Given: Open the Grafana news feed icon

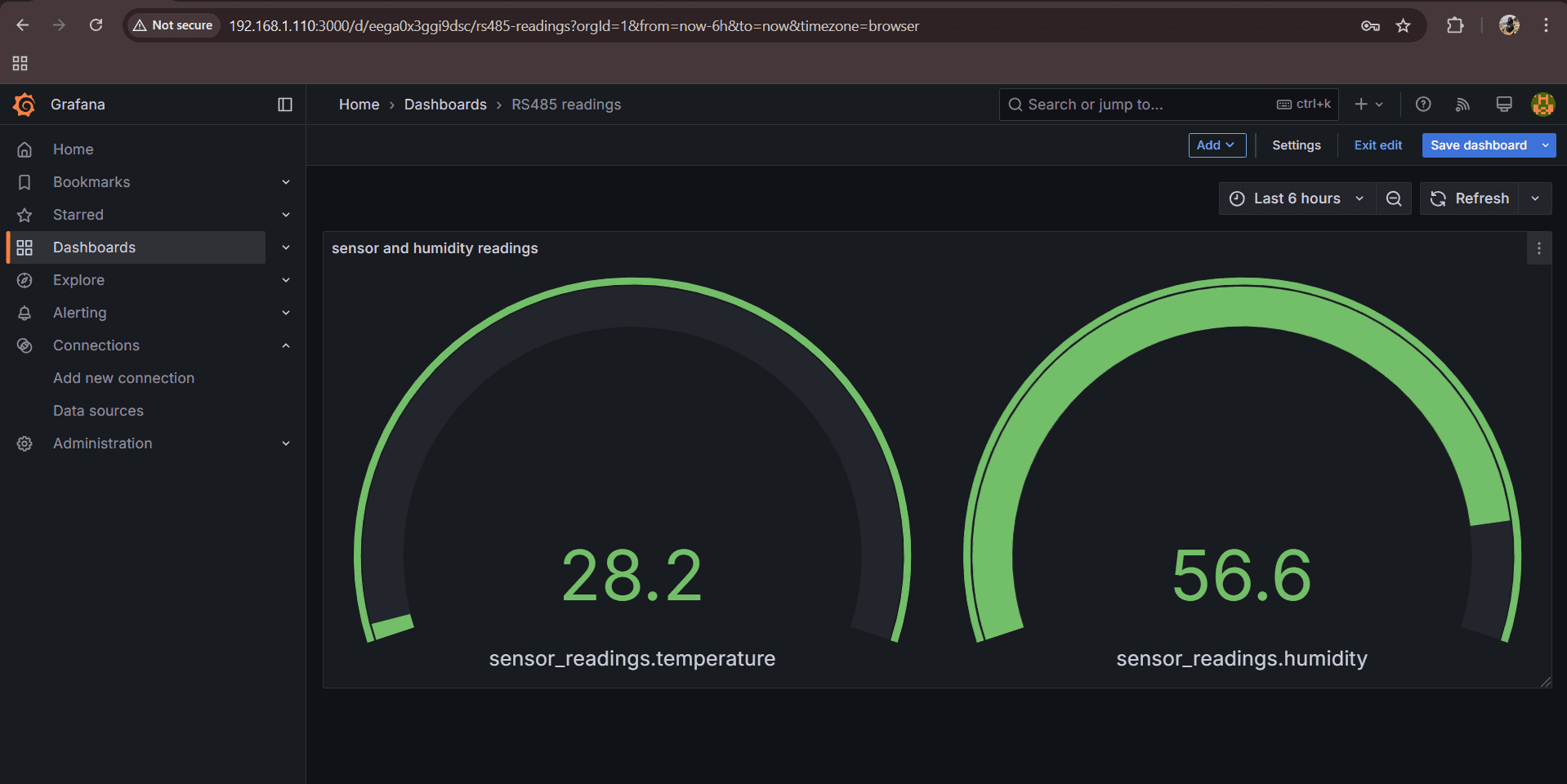Looking at the screenshot, I should 1462,105.
